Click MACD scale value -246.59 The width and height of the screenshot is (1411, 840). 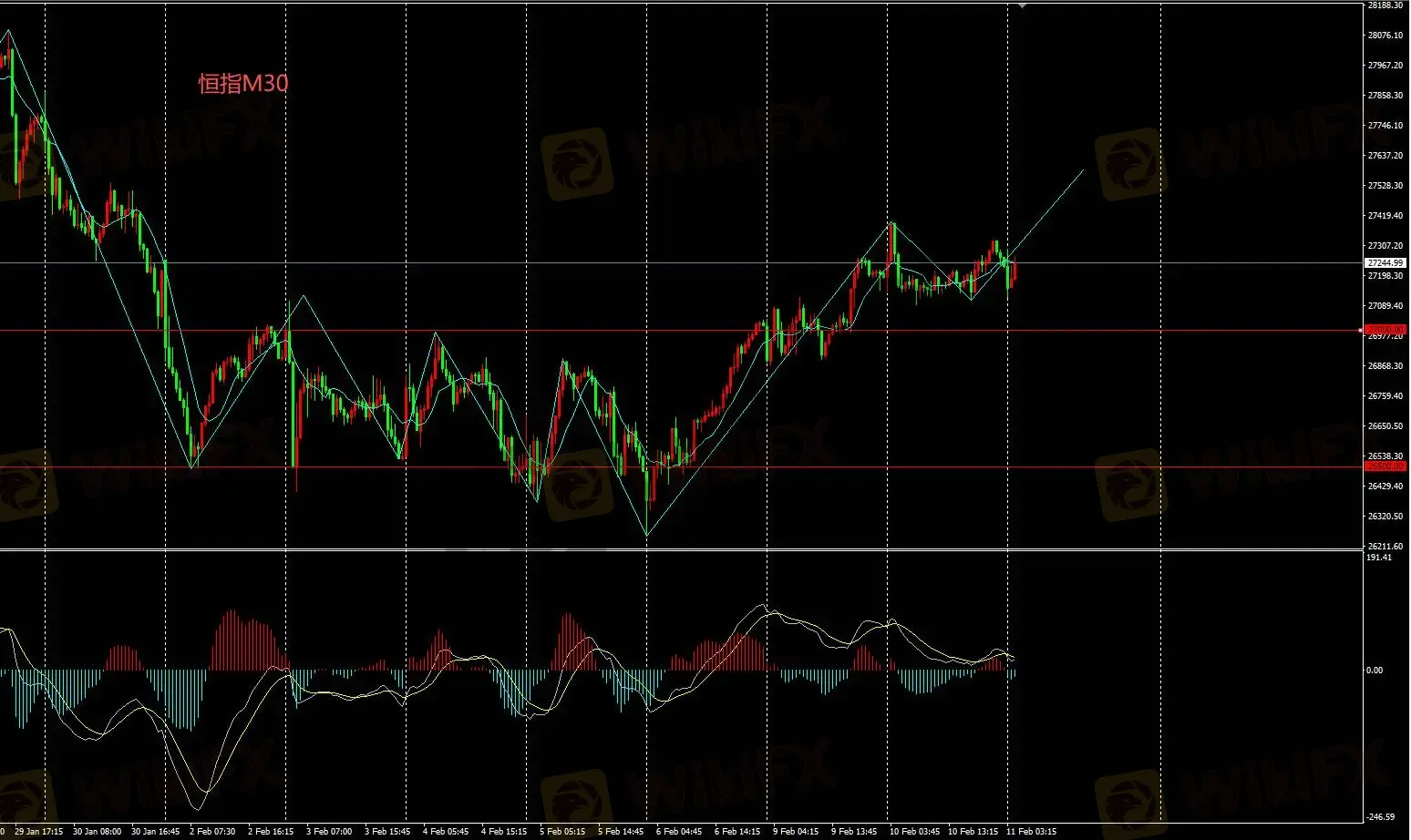tap(1382, 817)
